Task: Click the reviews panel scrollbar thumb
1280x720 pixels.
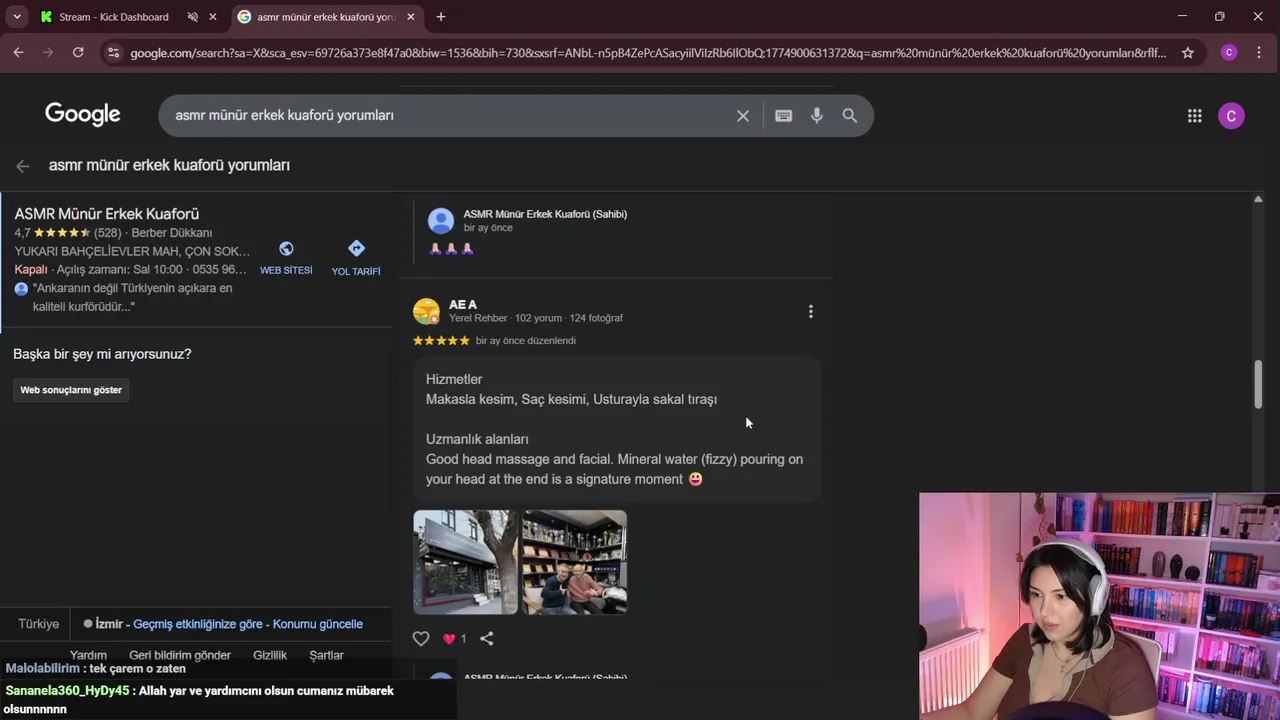Action: tap(1258, 383)
